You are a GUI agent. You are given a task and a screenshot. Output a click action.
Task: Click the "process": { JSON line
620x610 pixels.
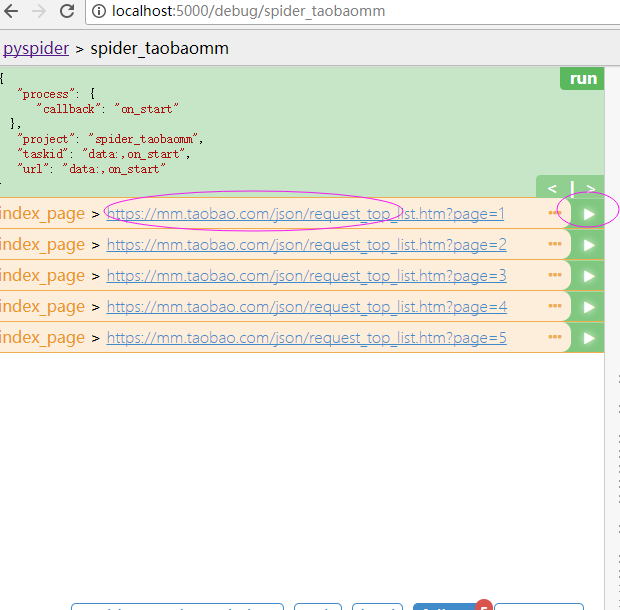tap(56, 94)
